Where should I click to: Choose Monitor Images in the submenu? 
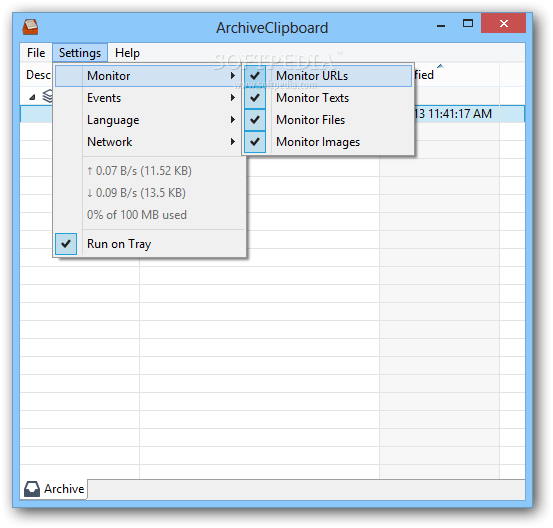[328, 142]
